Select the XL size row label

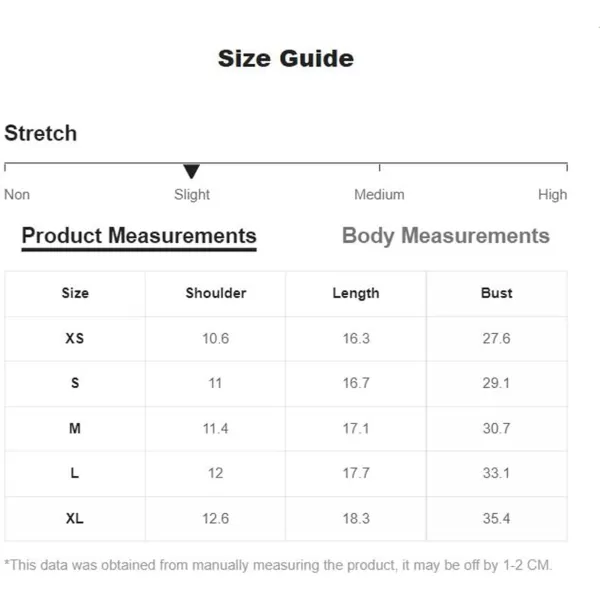75,518
